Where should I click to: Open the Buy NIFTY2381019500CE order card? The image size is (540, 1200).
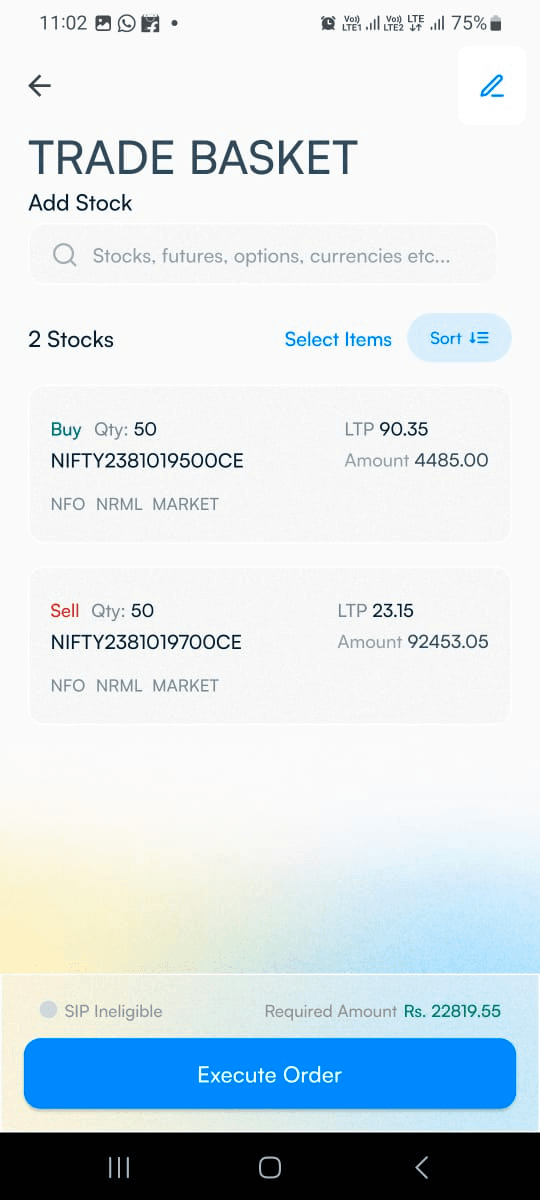click(270, 465)
